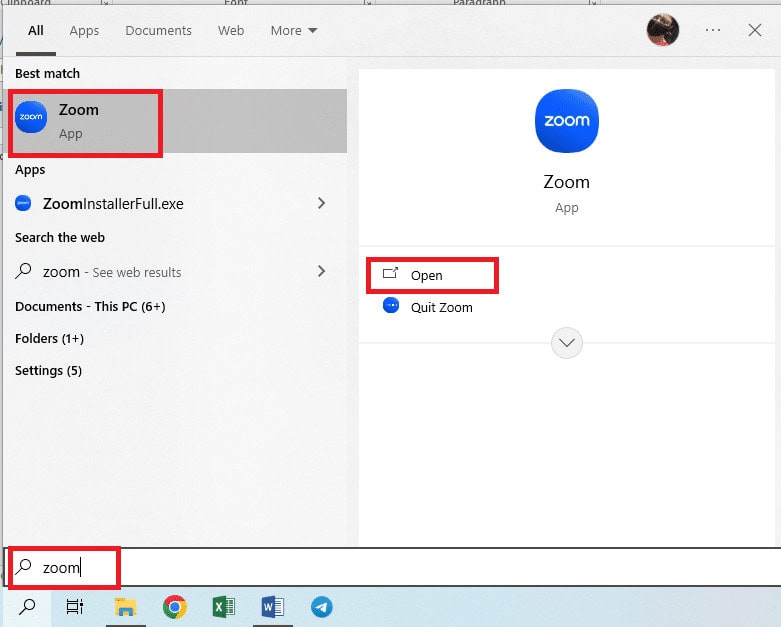Open File Explorer from the taskbar
Viewport: 781px width, 627px height.
coord(126,607)
